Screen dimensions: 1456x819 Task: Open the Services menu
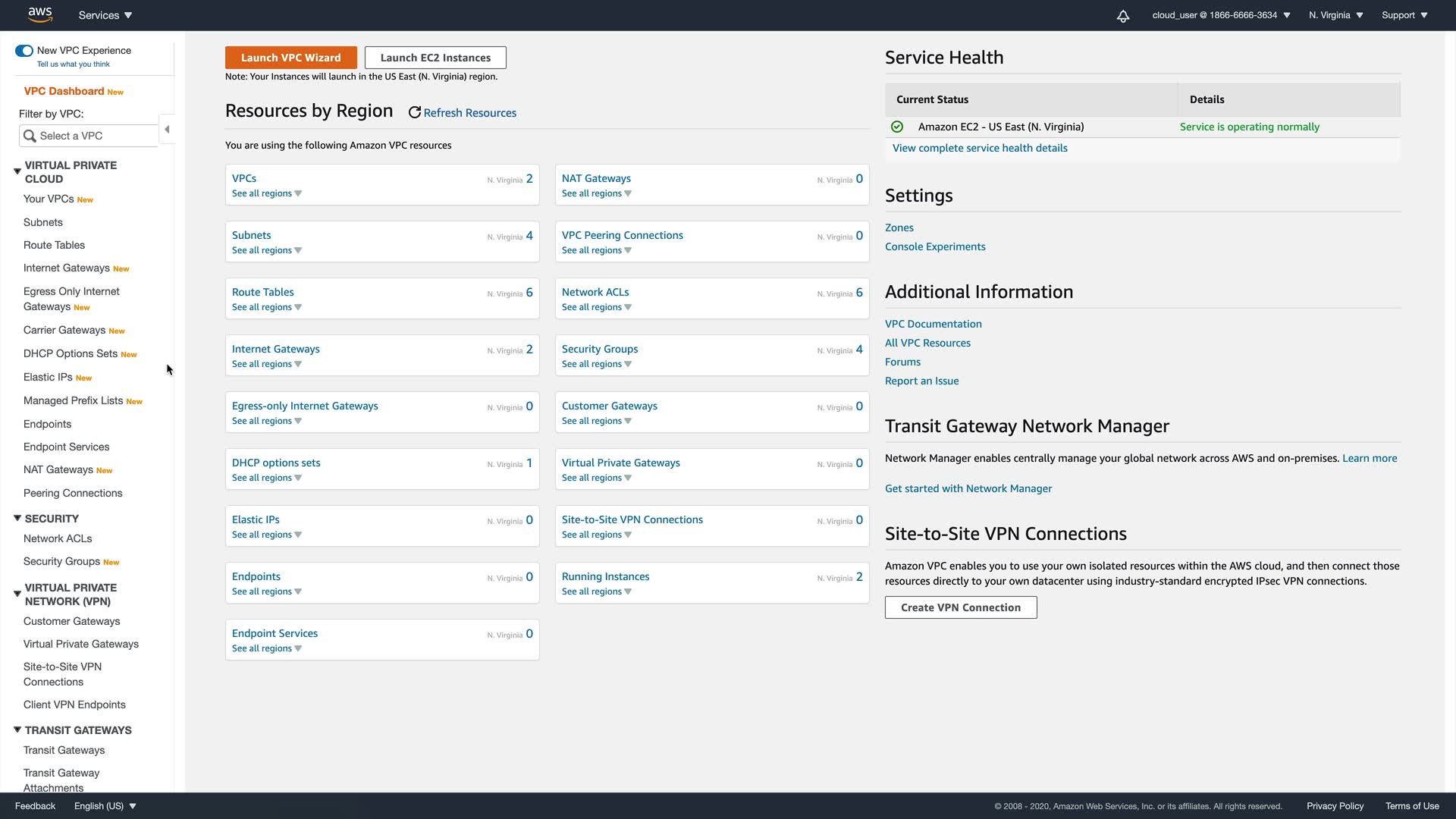pos(105,15)
